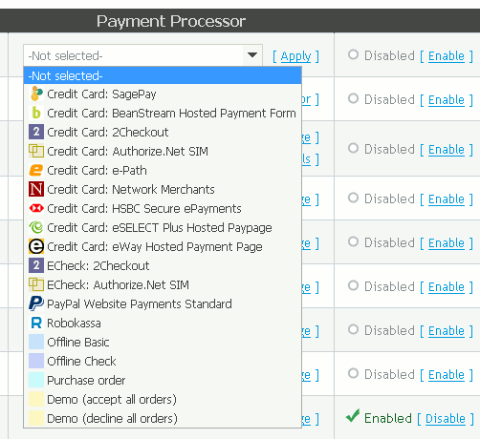Choose the Robokassa R icon
Screen dimensions: 480x439
point(36,323)
